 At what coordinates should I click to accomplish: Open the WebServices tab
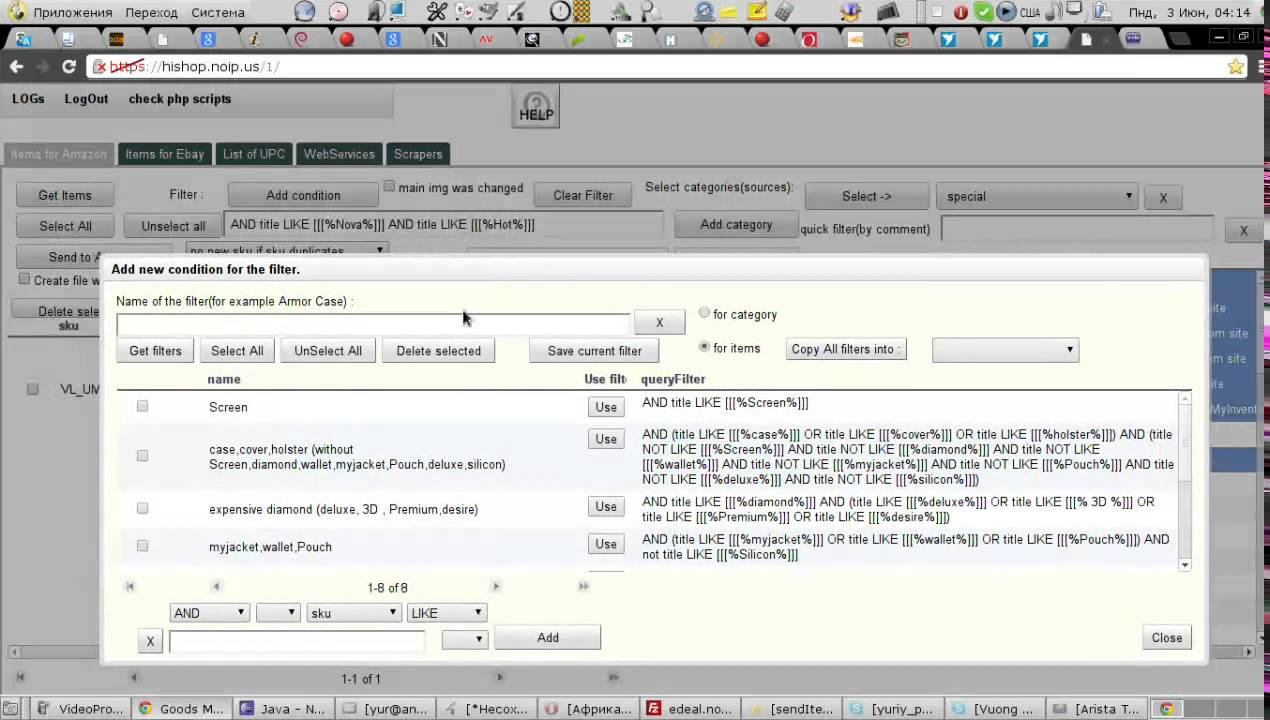click(339, 154)
